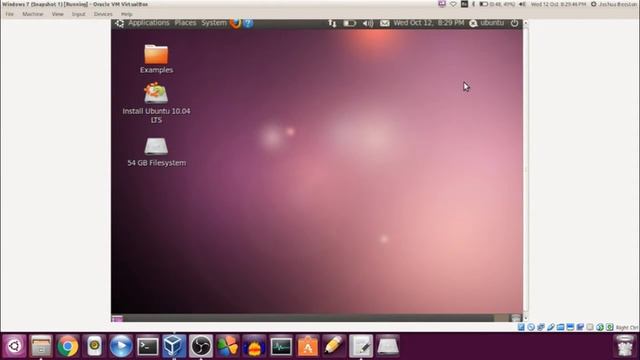Screen dimensions: 640x360
Task: Launch Firefox from the guest top panel
Action: point(236,23)
